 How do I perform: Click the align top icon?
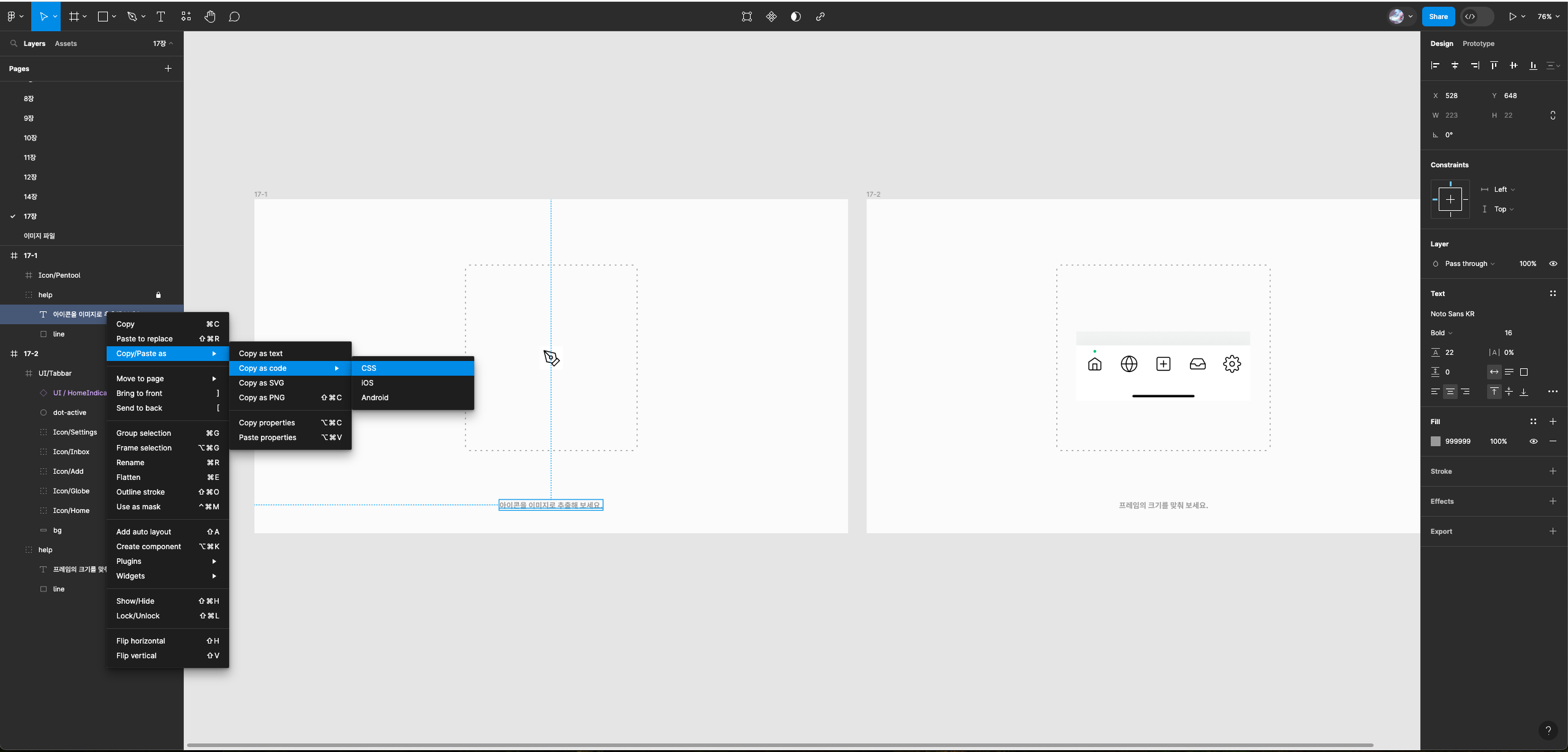pos(1494,66)
